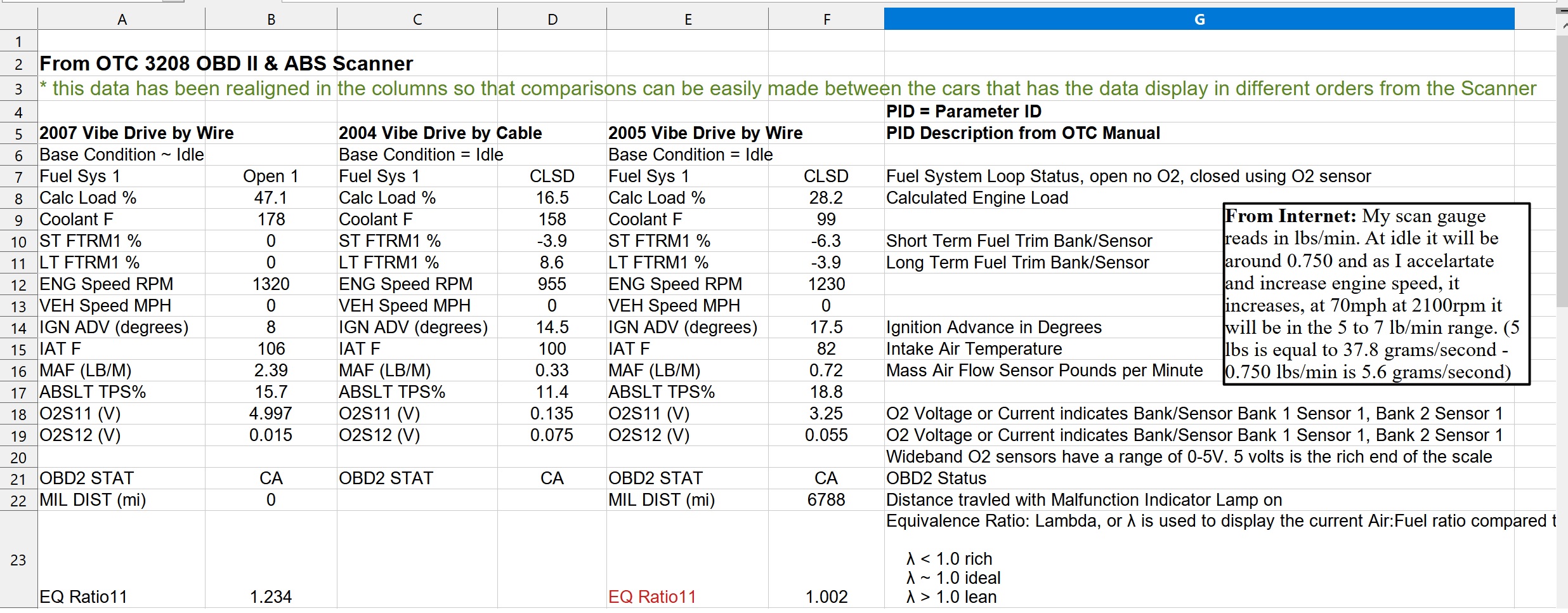Click 'Ignition Advance in Degrees' description
The image size is (1568, 613).
[994, 327]
